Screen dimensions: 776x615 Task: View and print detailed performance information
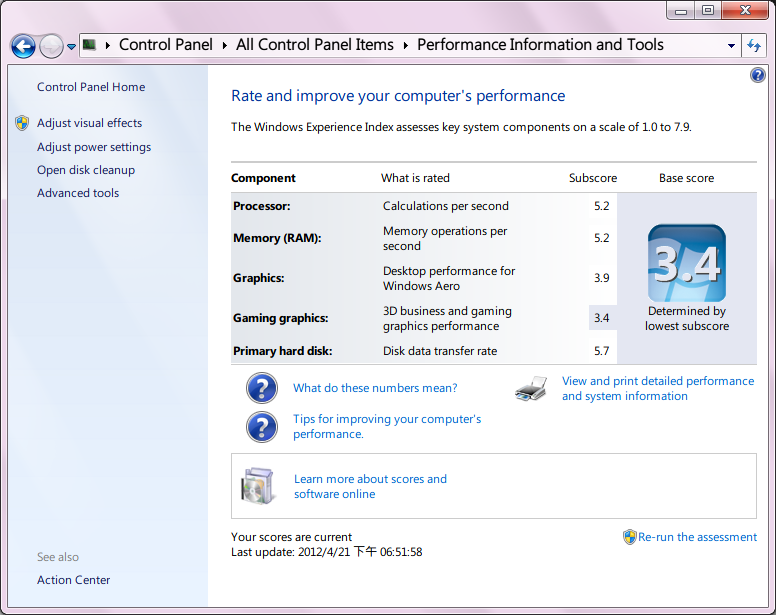pyautogui.click(x=658, y=388)
